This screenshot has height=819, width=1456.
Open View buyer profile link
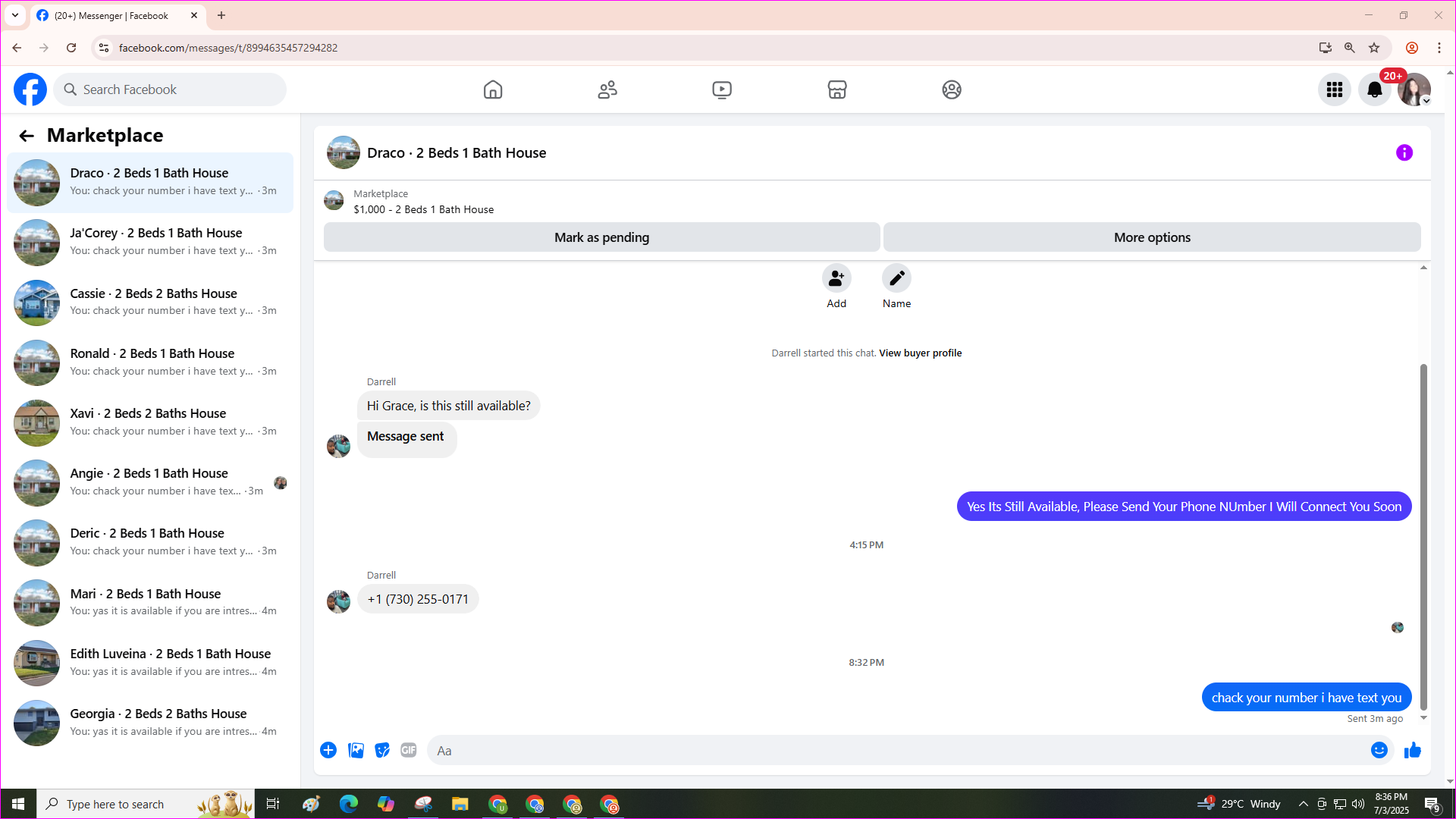pyautogui.click(x=920, y=353)
